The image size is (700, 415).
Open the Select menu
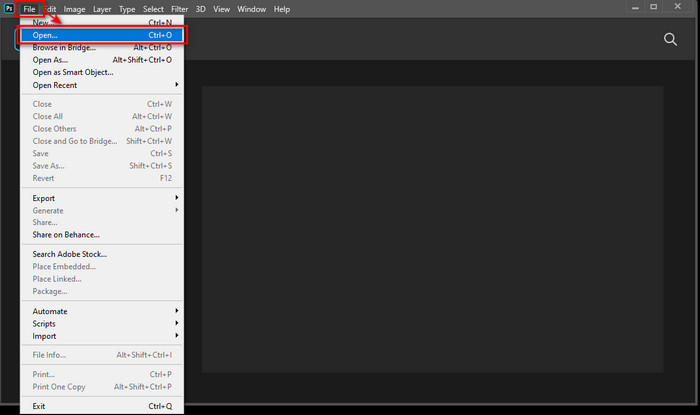pyautogui.click(x=153, y=9)
